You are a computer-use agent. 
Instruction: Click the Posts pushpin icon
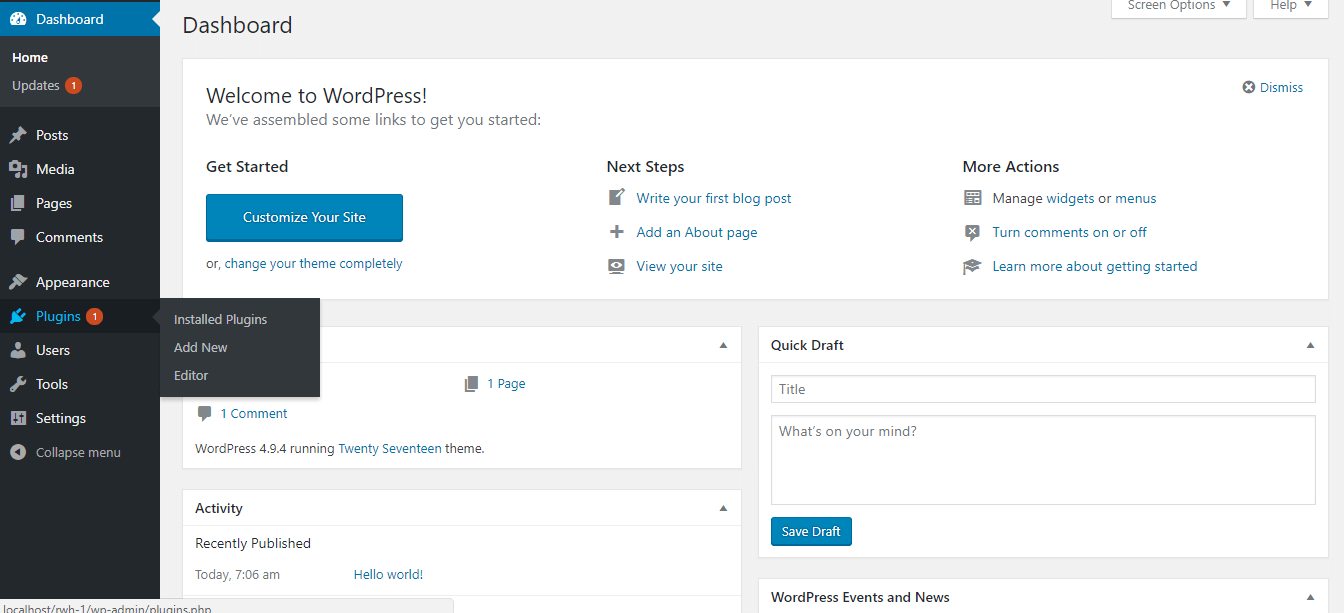[x=18, y=135]
